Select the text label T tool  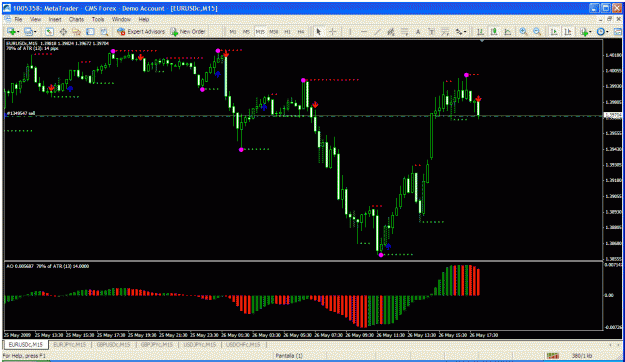(431, 31)
